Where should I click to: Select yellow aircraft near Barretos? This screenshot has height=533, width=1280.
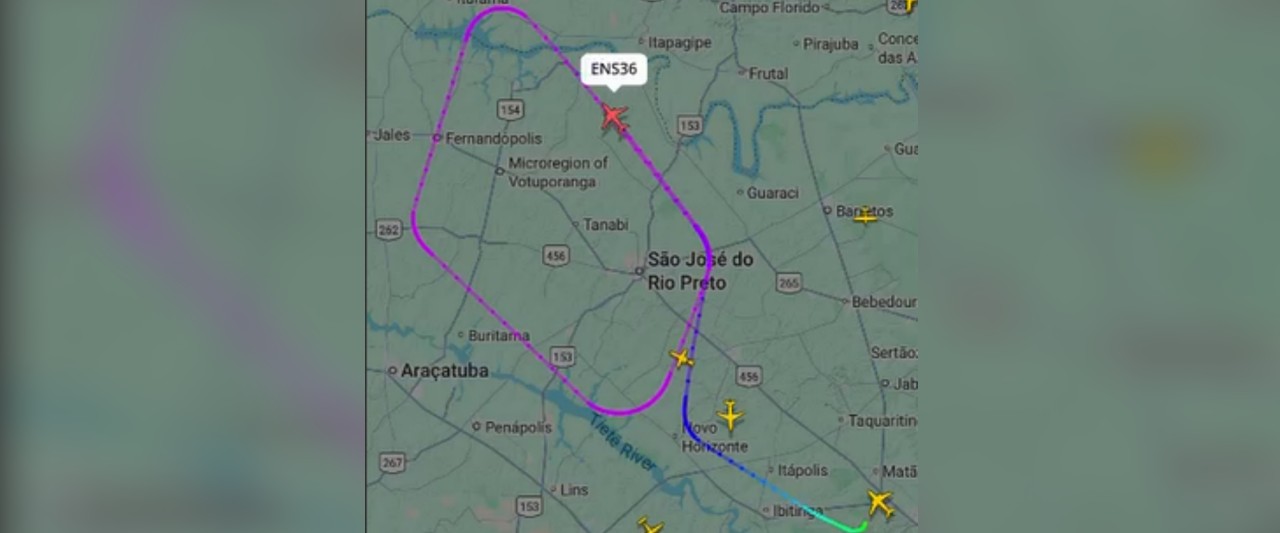pyautogui.click(x=866, y=213)
